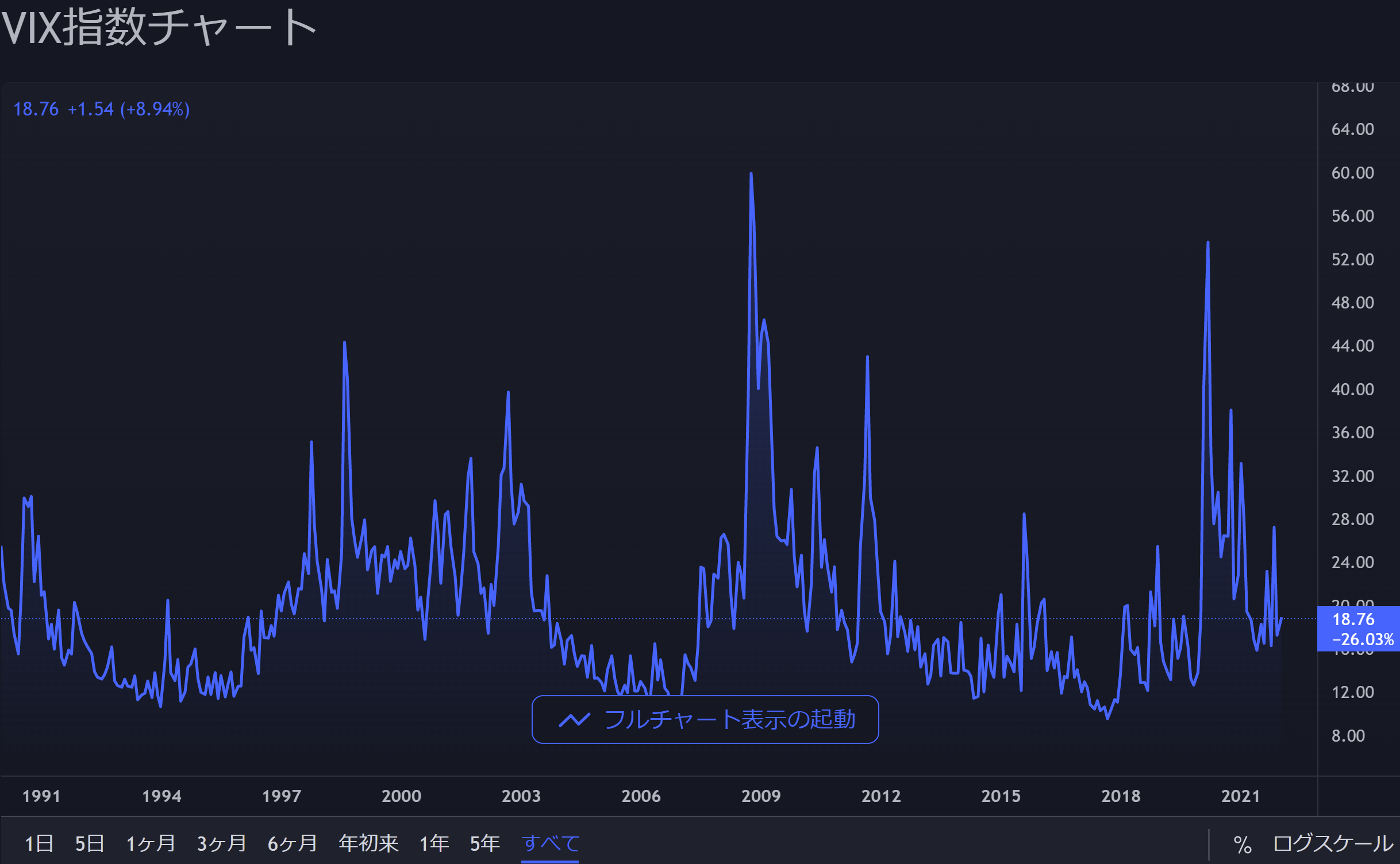
Task: Switch to the 3ヶ月 range
Action: [x=222, y=843]
